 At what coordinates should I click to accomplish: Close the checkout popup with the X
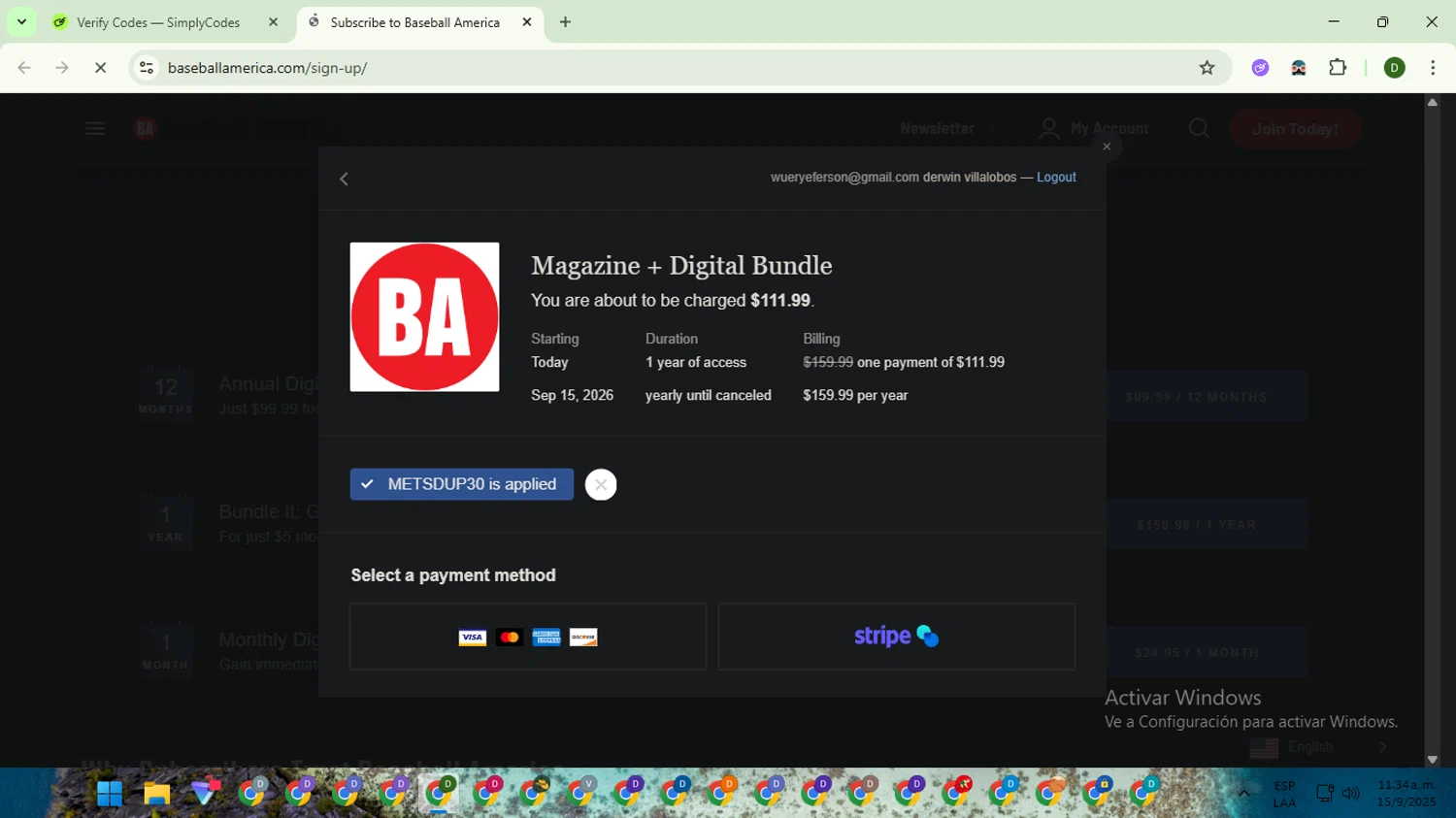tap(1107, 147)
